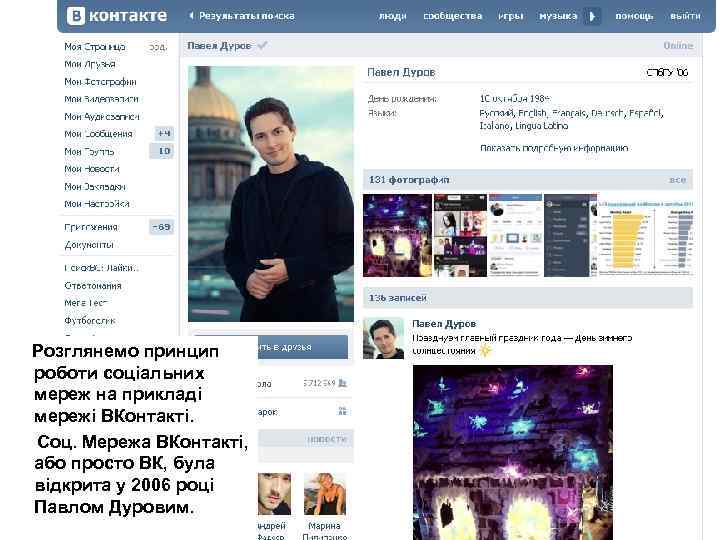The image size is (720, 540).
Task: Open Мега Тест app in sidebar
Action: 85,303
